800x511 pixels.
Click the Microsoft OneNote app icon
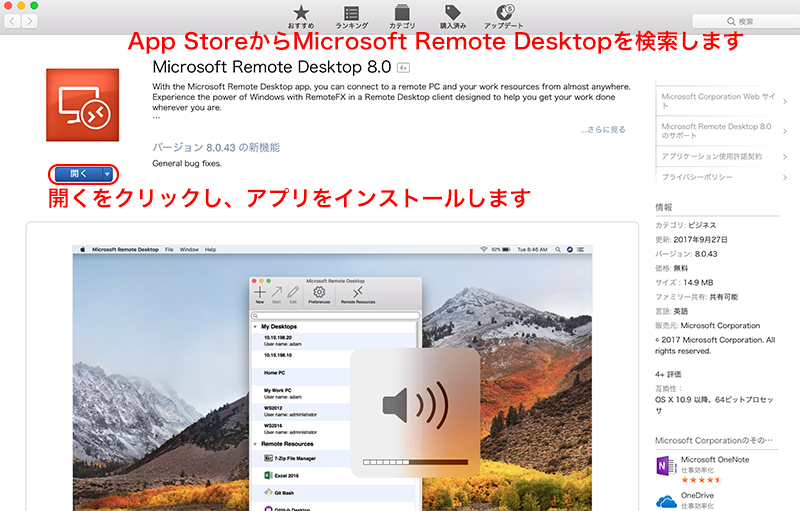click(666, 466)
